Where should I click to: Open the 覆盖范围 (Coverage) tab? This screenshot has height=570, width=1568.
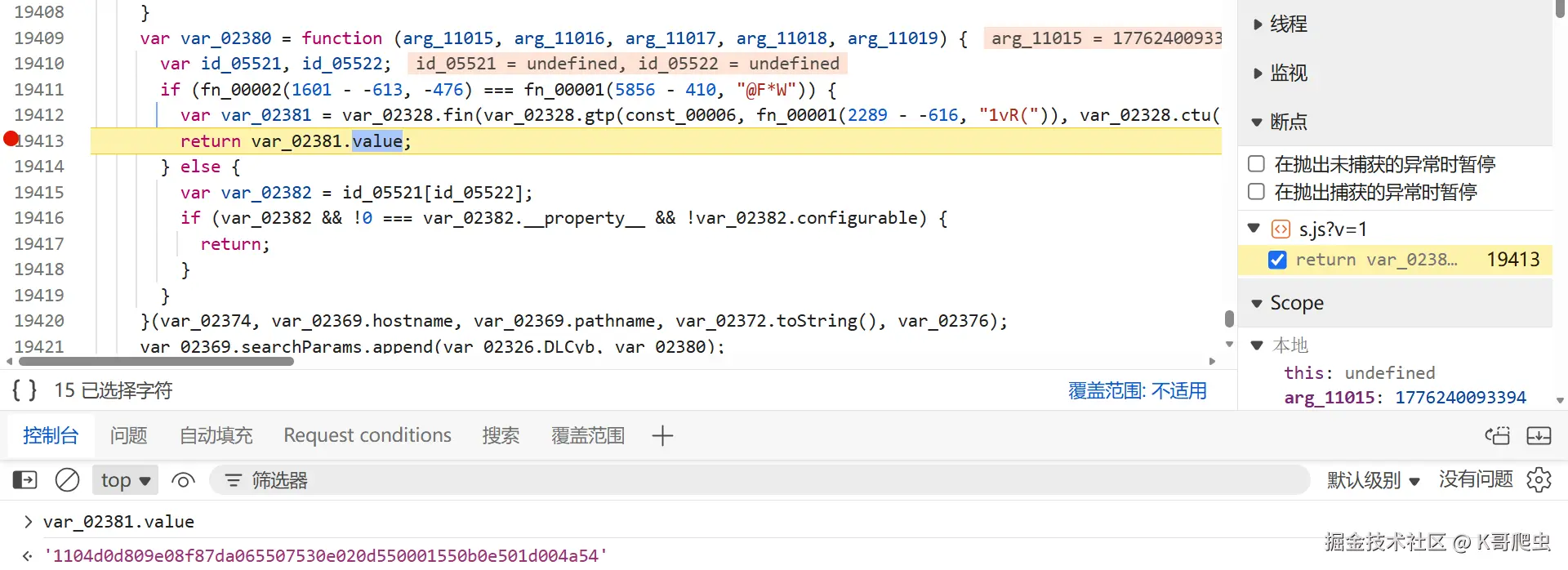tap(588, 435)
